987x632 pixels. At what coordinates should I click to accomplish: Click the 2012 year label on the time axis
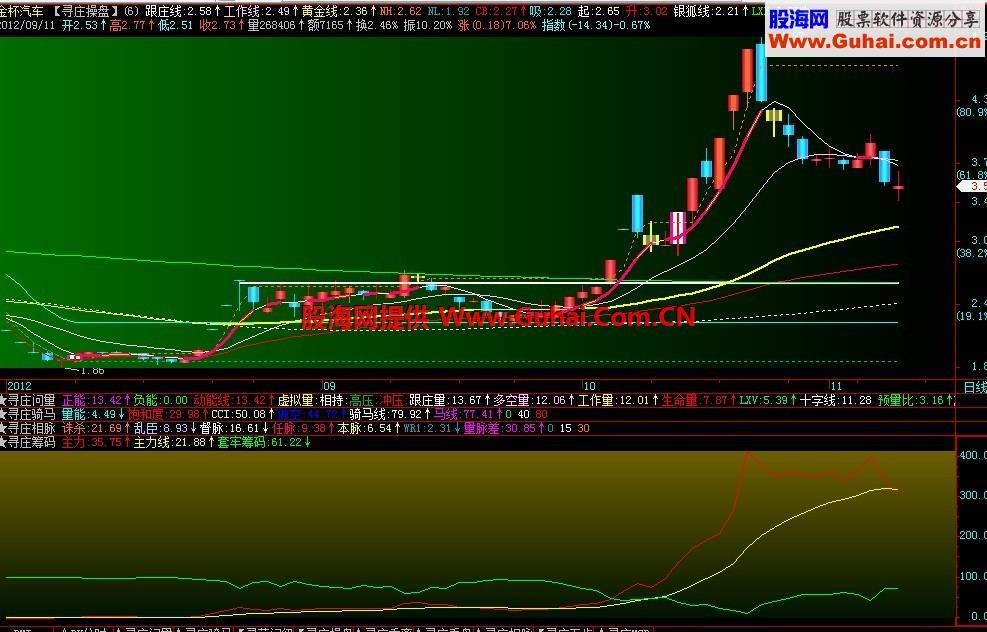[20, 385]
